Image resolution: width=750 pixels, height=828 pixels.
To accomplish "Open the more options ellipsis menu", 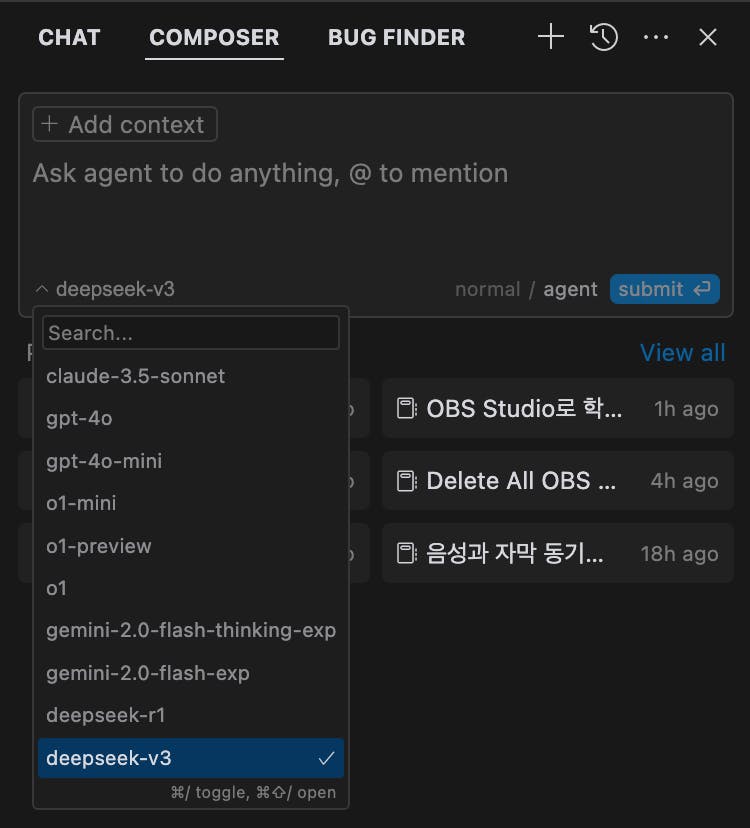I will tap(656, 38).
